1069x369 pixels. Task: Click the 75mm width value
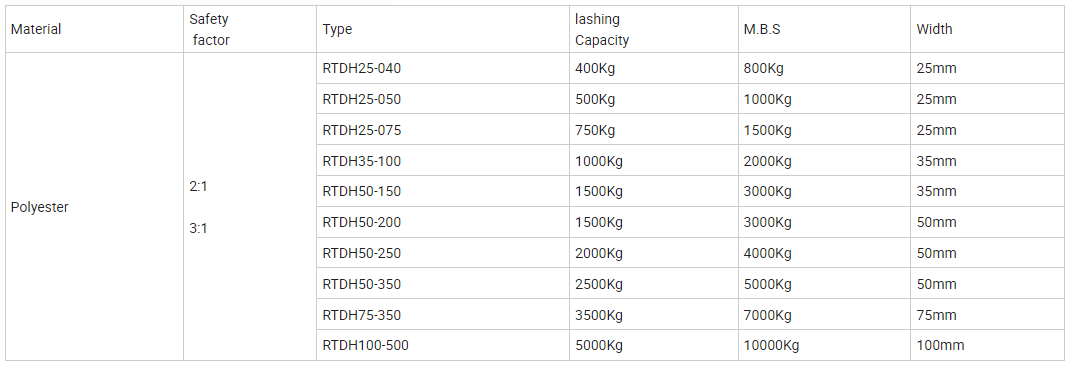[x=937, y=315]
